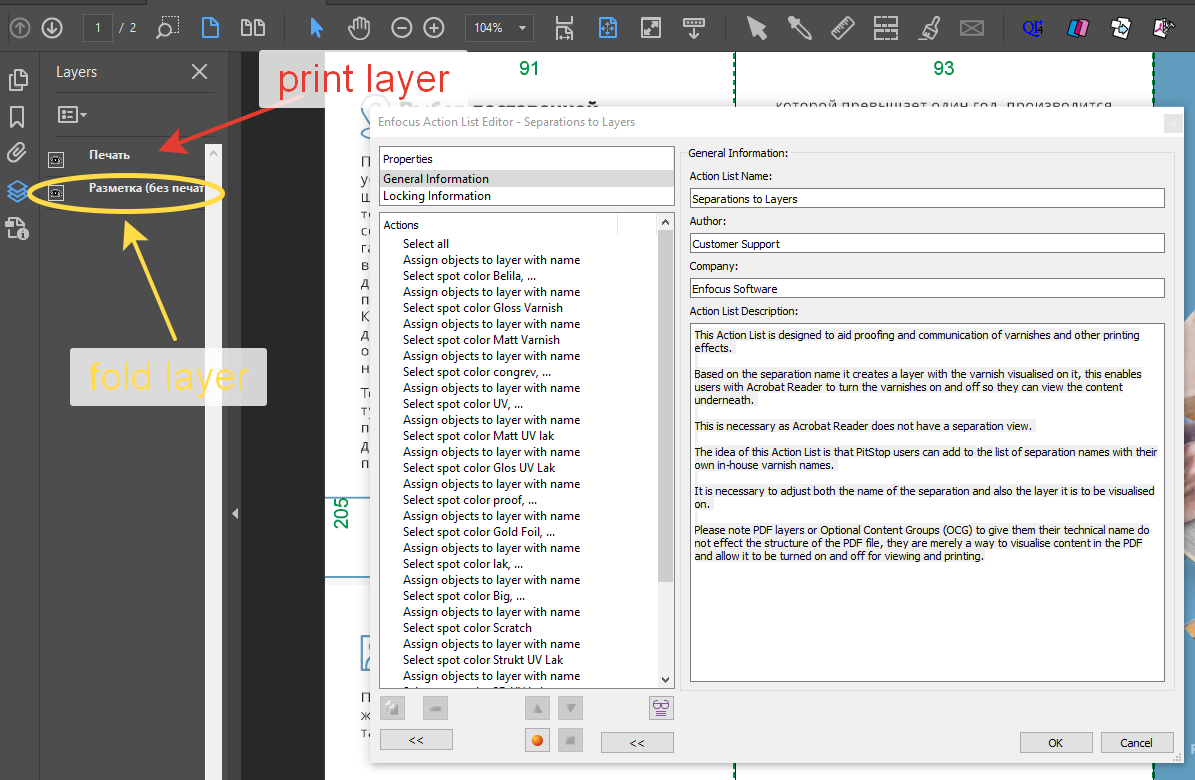Click the Actions list scrollbar thumb
The image size is (1195, 780).
(665, 406)
